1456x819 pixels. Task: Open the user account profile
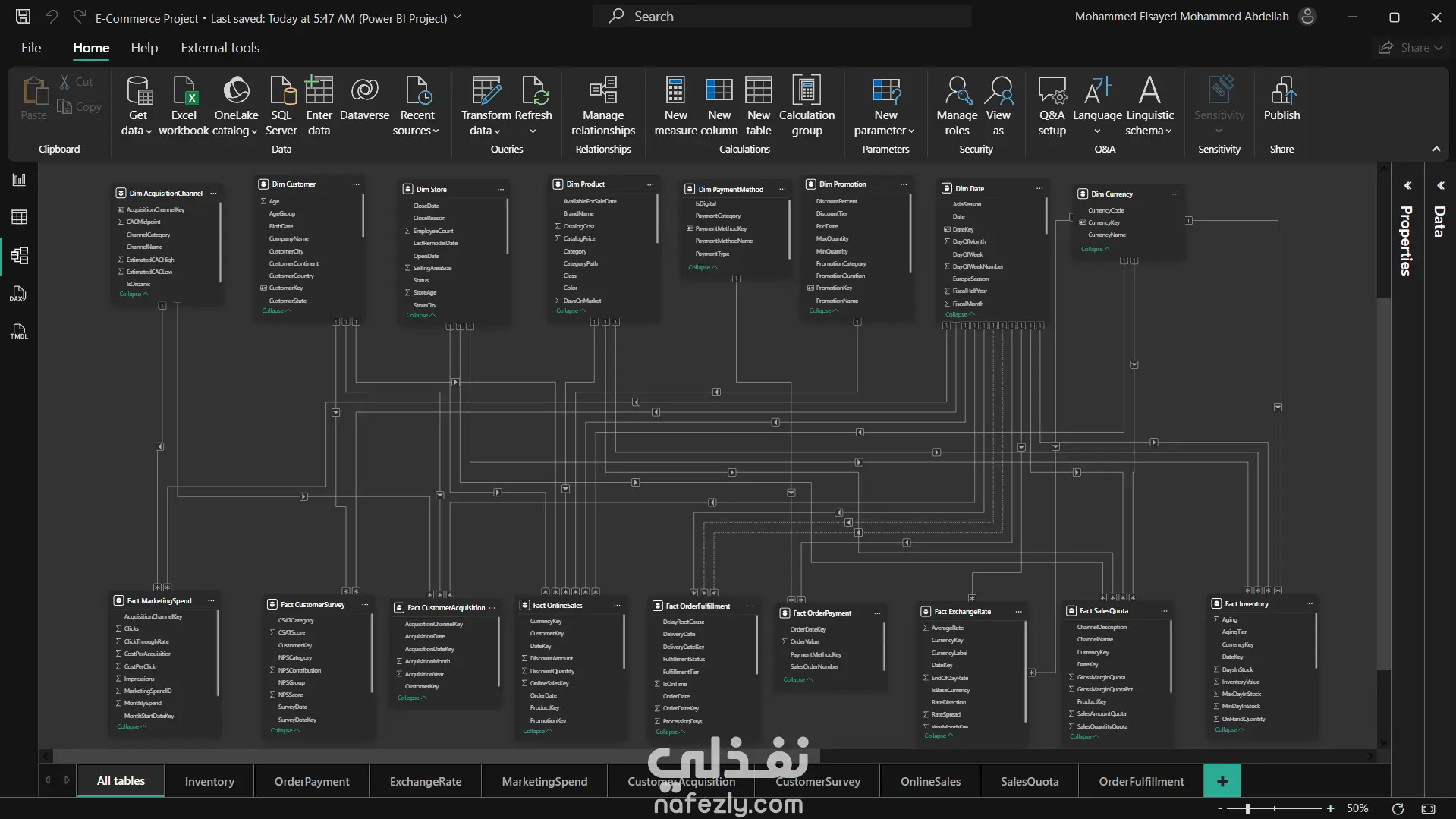click(x=1307, y=17)
